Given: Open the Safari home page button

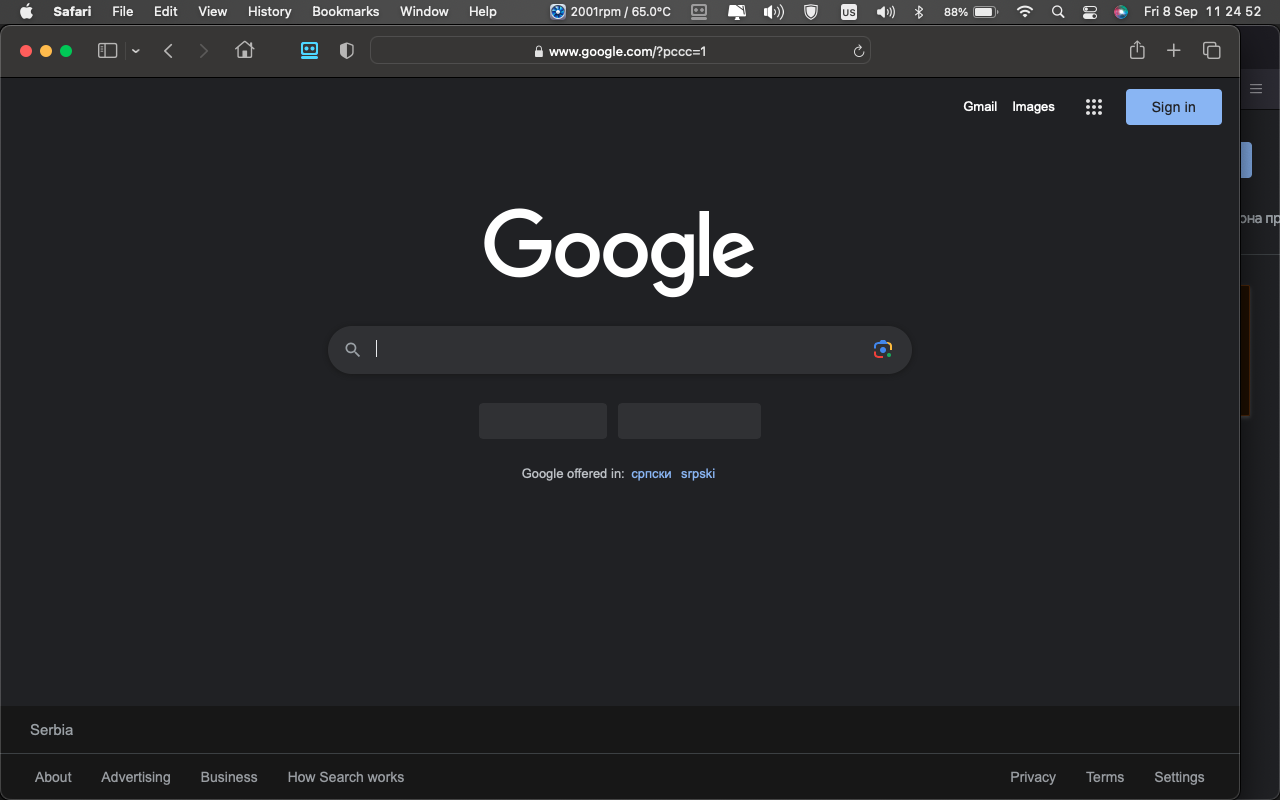Looking at the screenshot, I should [245, 50].
